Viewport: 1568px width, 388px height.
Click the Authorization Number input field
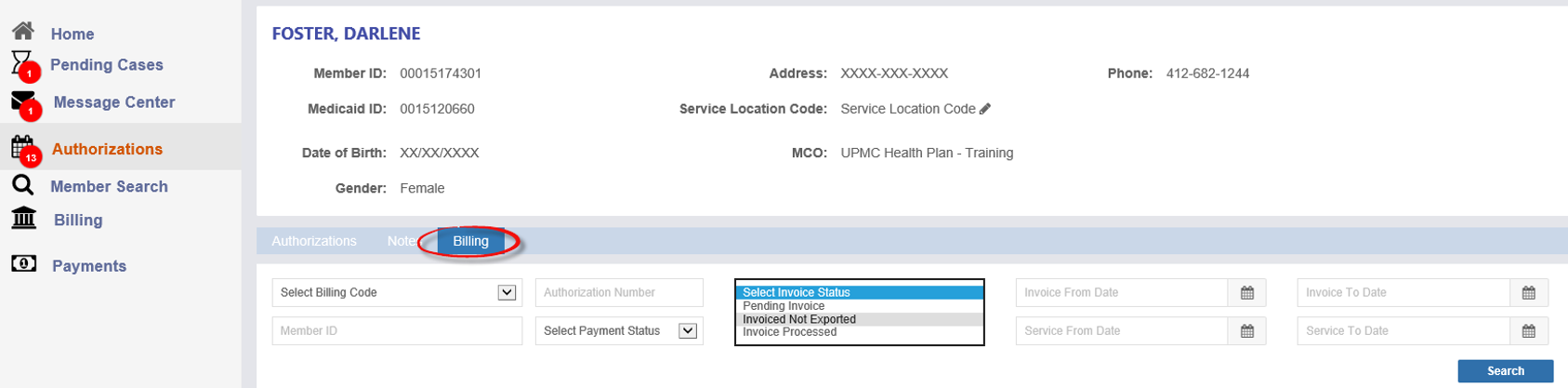(x=619, y=292)
